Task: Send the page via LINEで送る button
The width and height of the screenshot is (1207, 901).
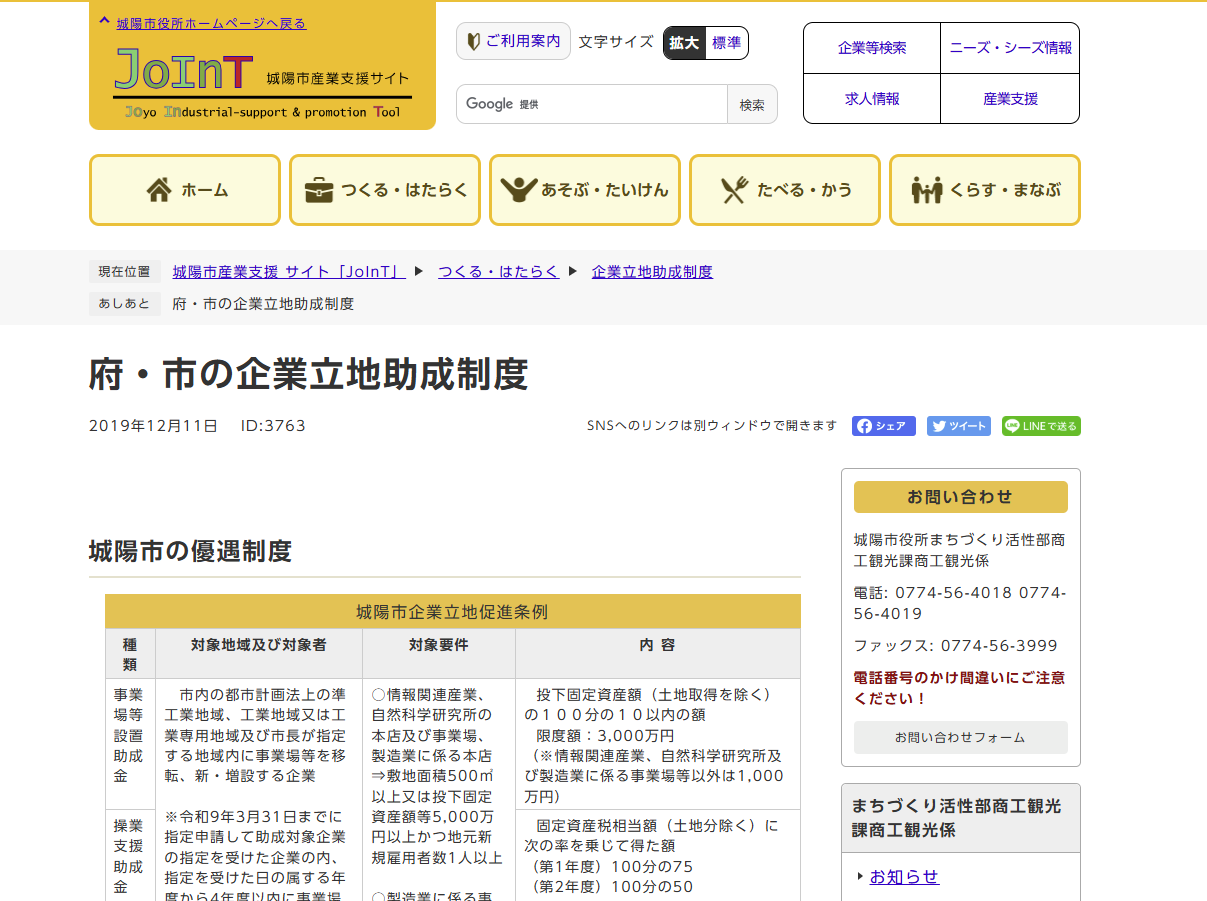Action: click(1041, 426)
